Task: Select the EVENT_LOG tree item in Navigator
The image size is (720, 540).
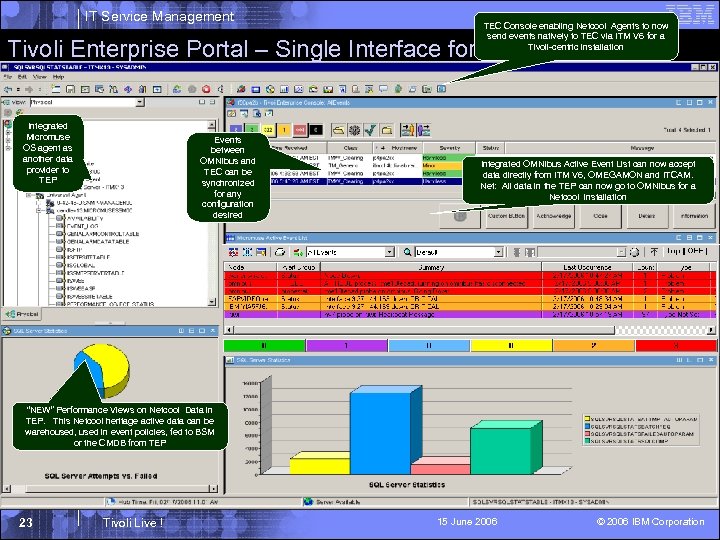Action: pos(83,226)
